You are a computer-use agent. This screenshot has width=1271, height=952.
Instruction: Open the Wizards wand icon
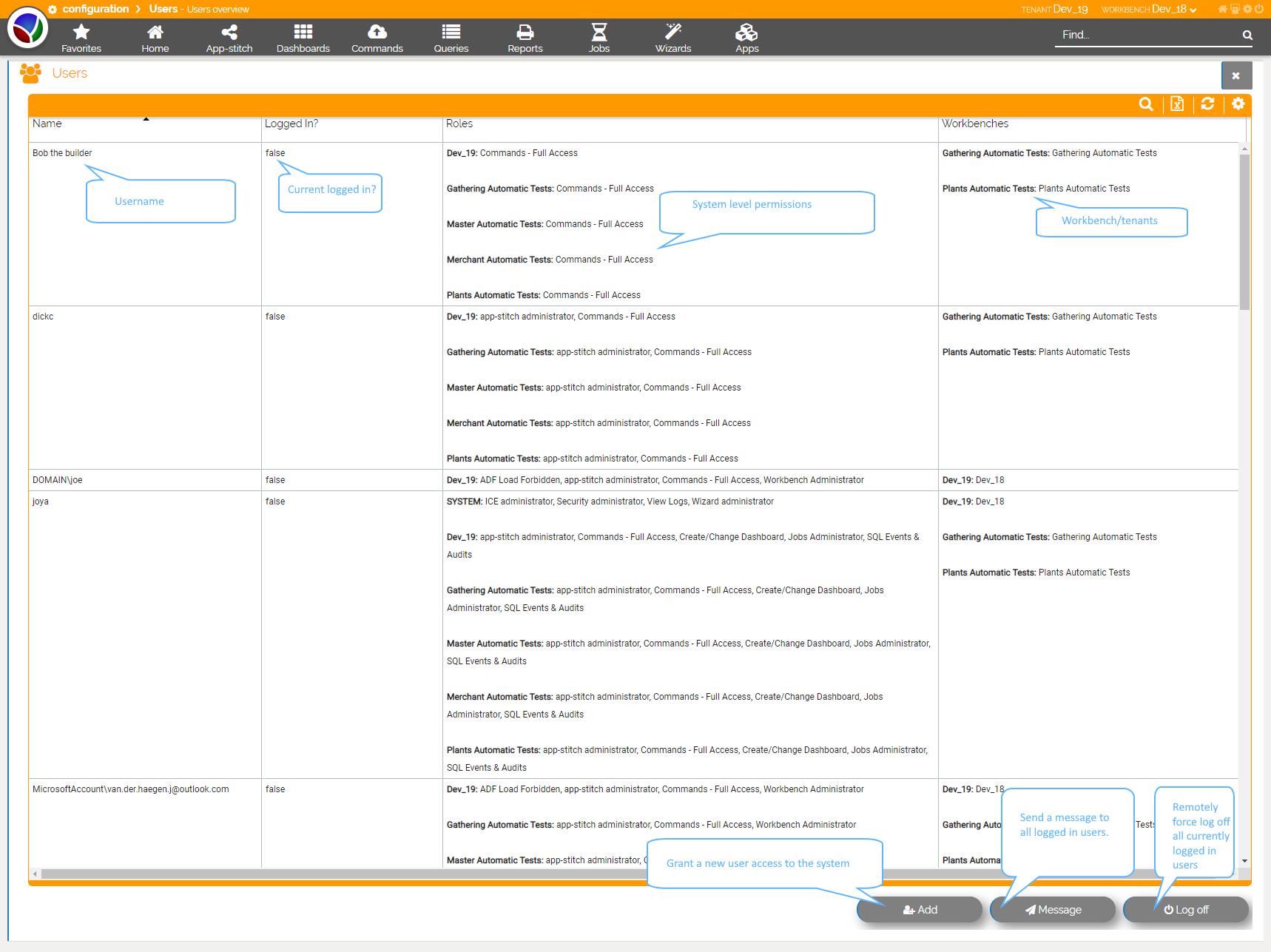click(673, 38)
